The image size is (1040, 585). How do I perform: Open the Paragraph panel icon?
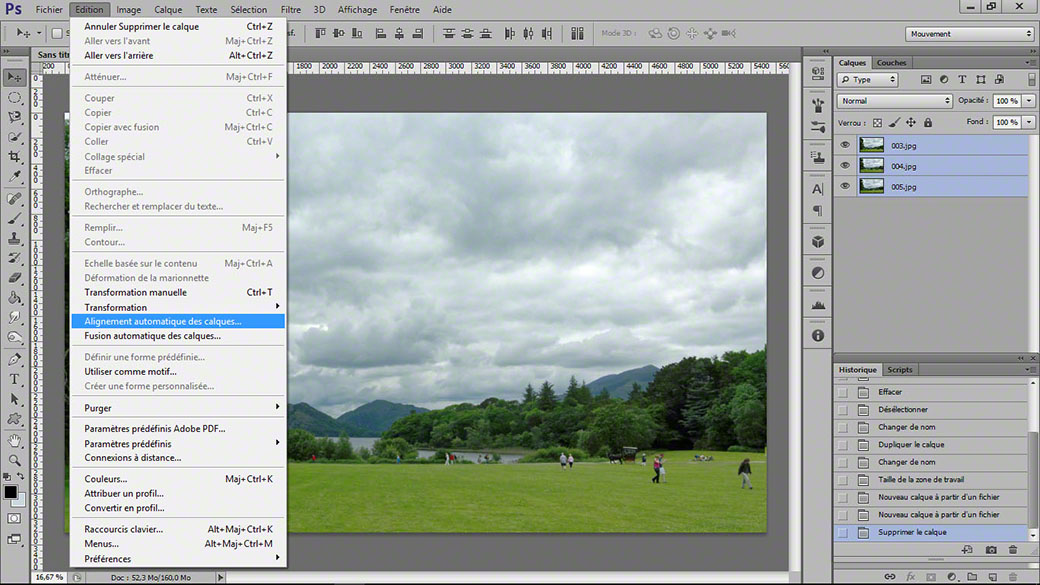[x=818, y=210]
